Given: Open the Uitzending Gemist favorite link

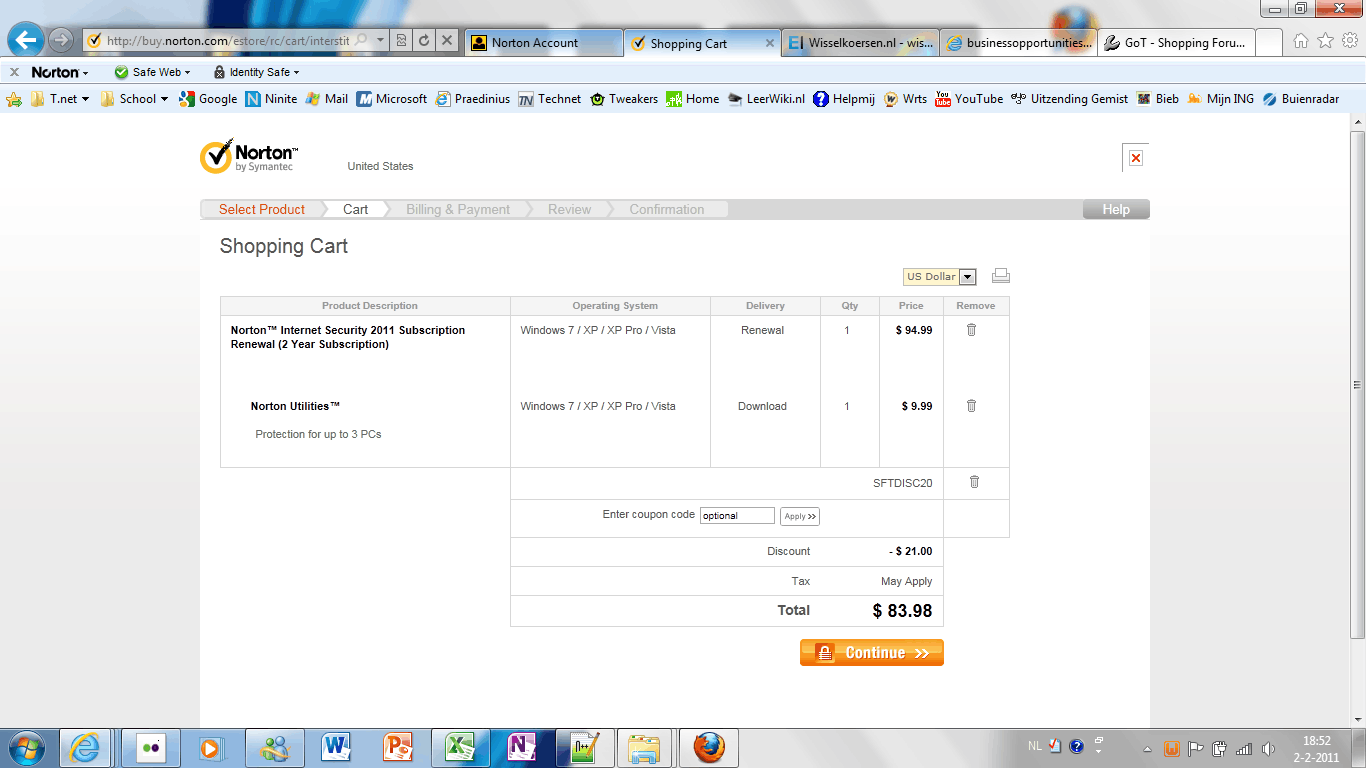Looking at the screenshot, I should click(1069, 99).
